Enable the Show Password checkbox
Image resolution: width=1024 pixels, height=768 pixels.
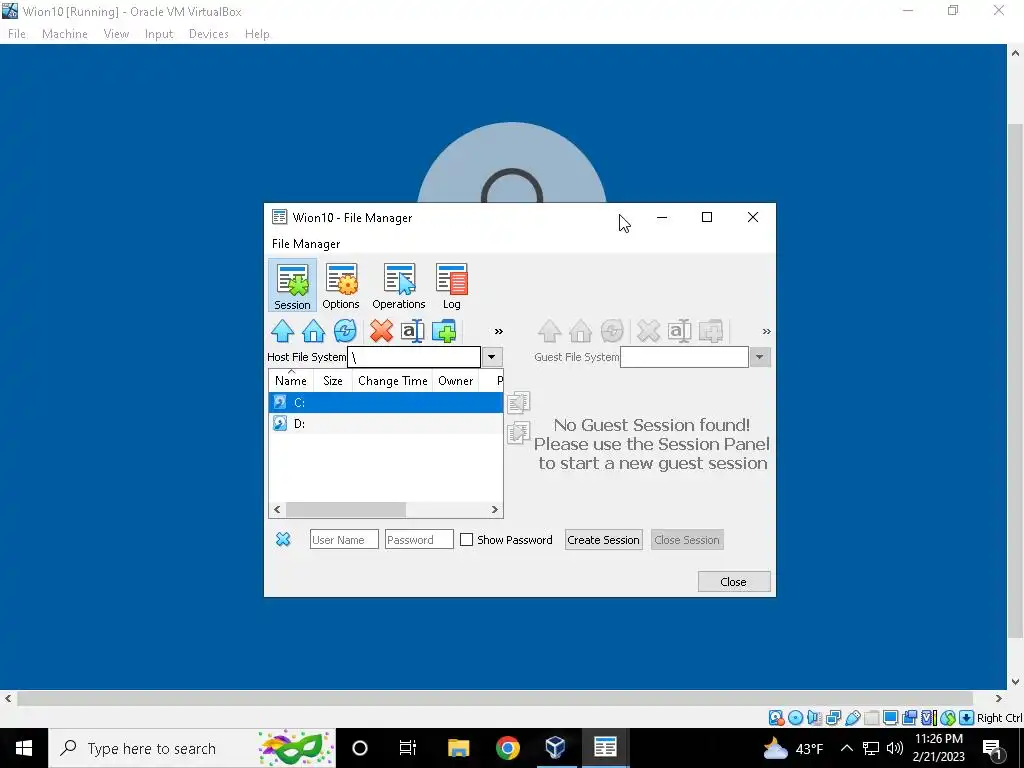pos(466,539)
